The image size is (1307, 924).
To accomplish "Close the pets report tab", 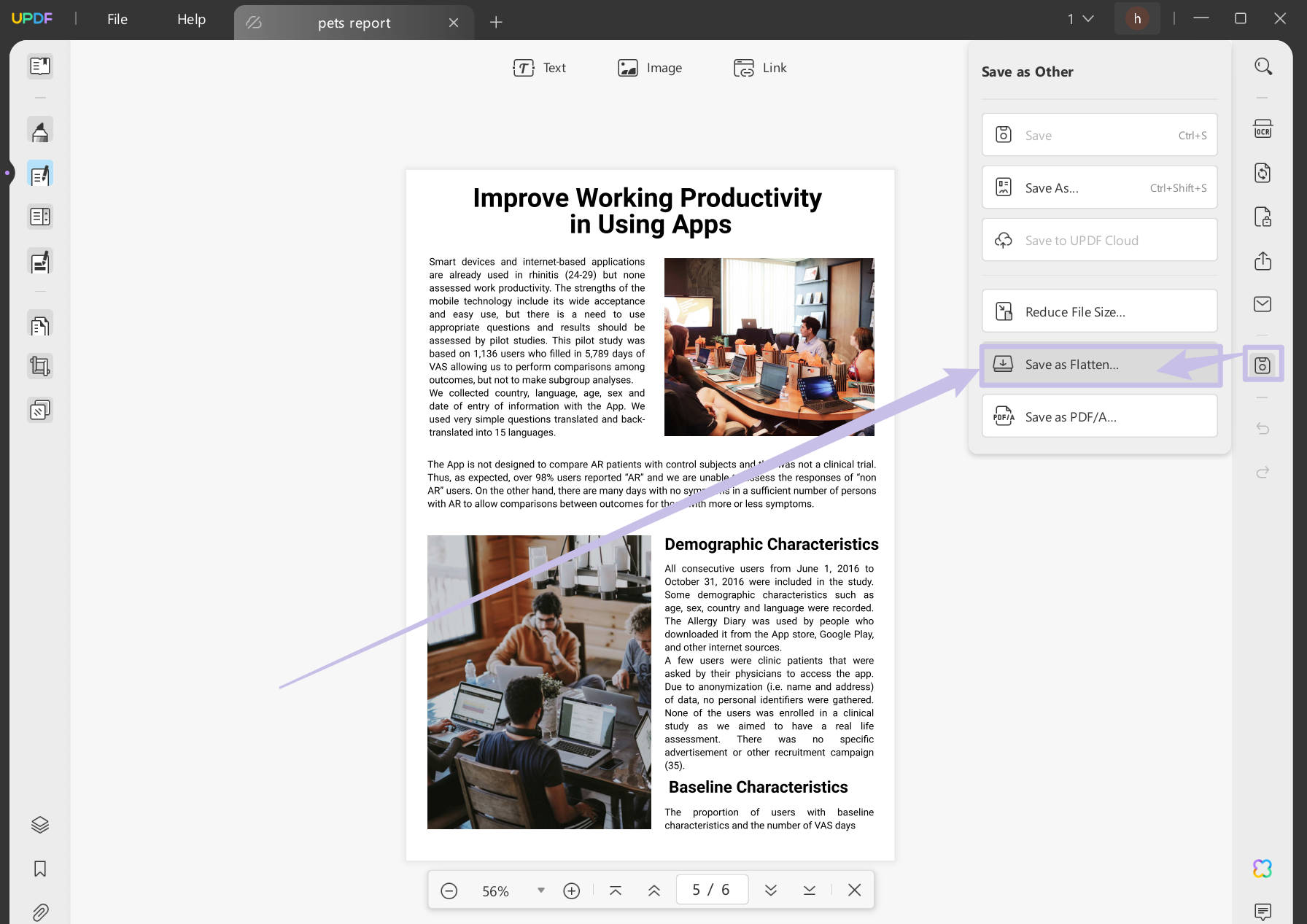I will (454, 23).
